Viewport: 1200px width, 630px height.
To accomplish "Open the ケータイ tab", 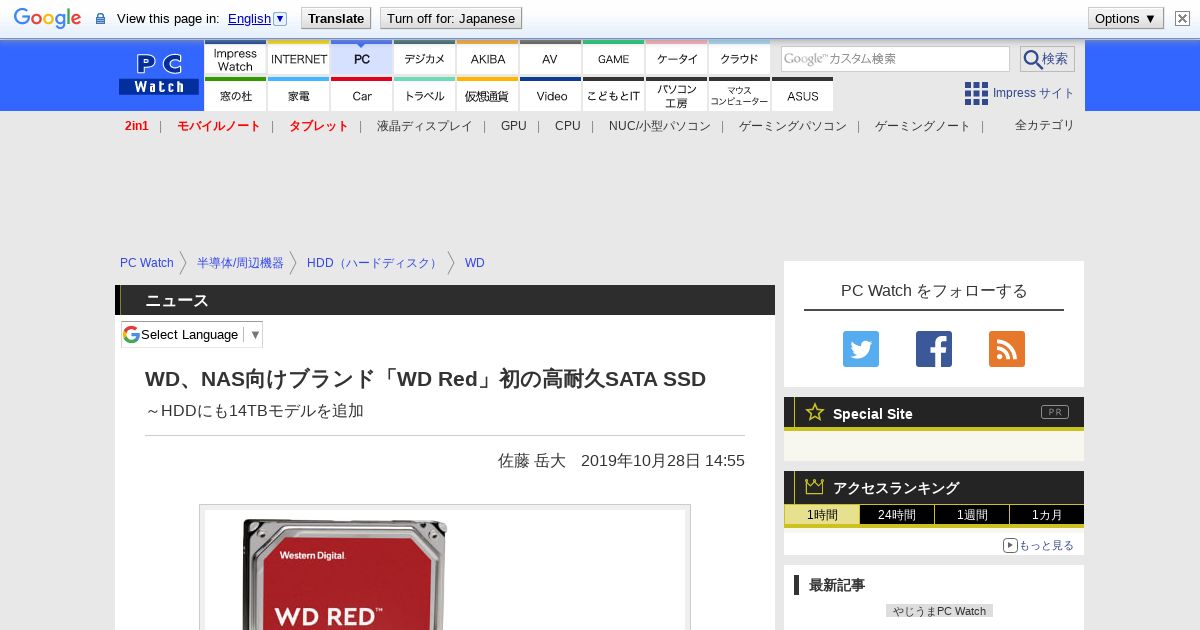I will 677,58.
